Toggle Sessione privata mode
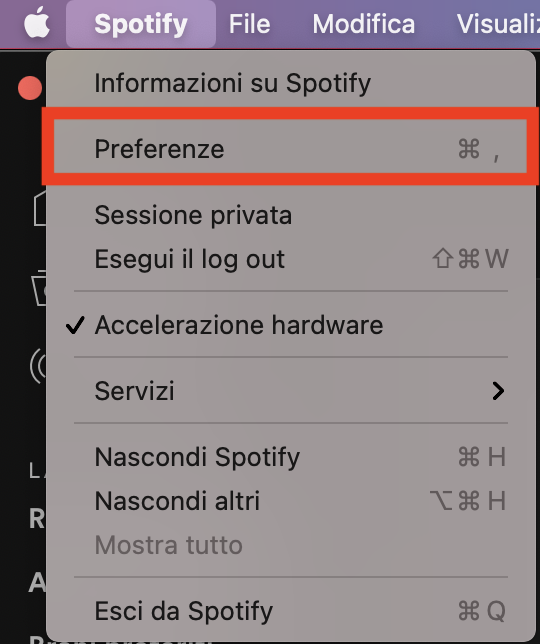 click(x=291, y=215)
